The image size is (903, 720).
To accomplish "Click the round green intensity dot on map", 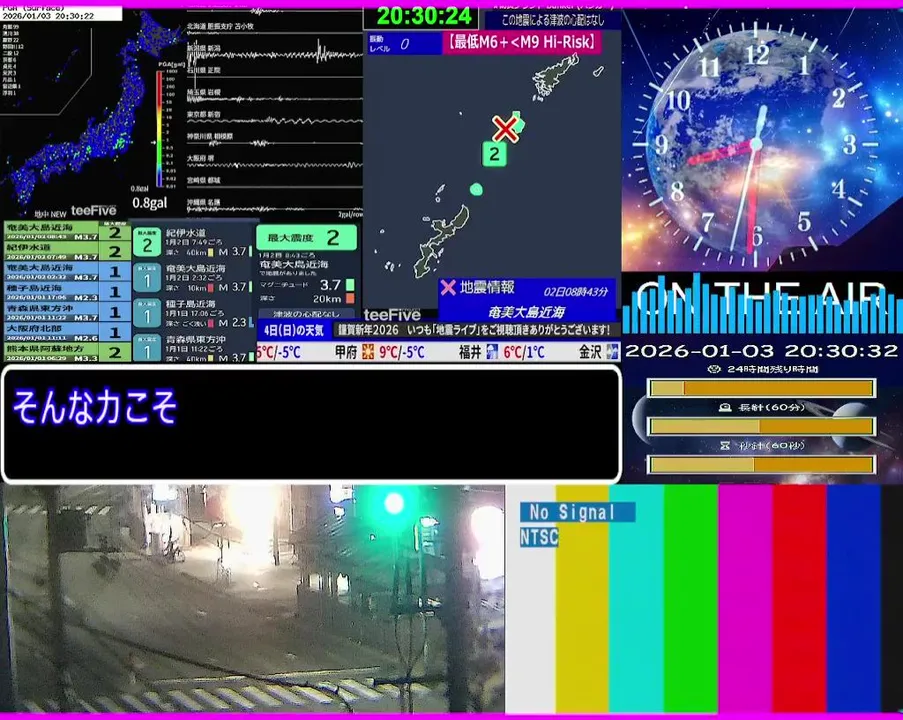I will pos(476,189).
